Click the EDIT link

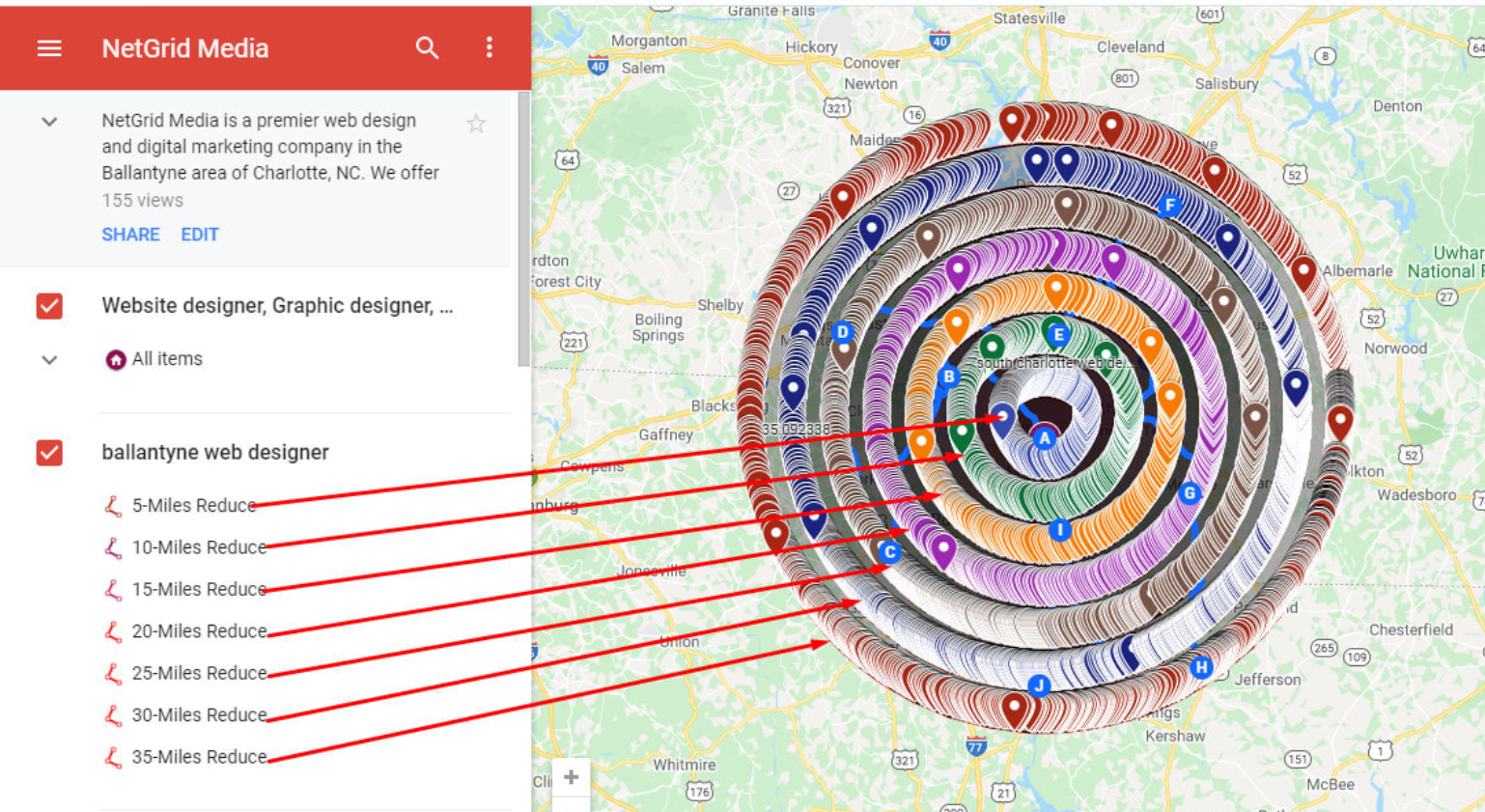[x=200, y=235]
